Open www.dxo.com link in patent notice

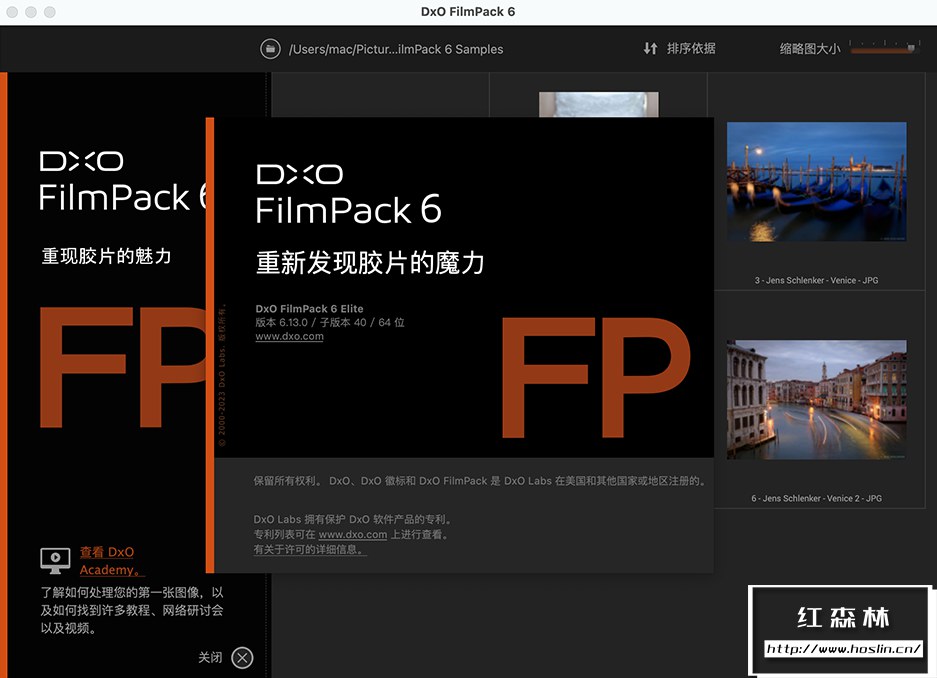[x=353, y=535]
